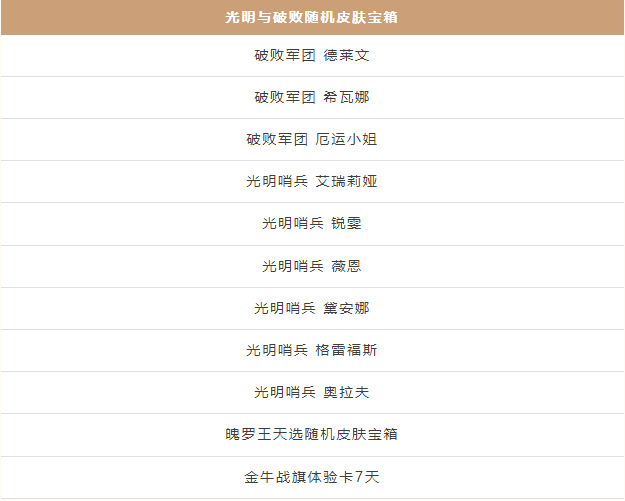
Task: Click the name 奥拉夫
Action: 346,393
